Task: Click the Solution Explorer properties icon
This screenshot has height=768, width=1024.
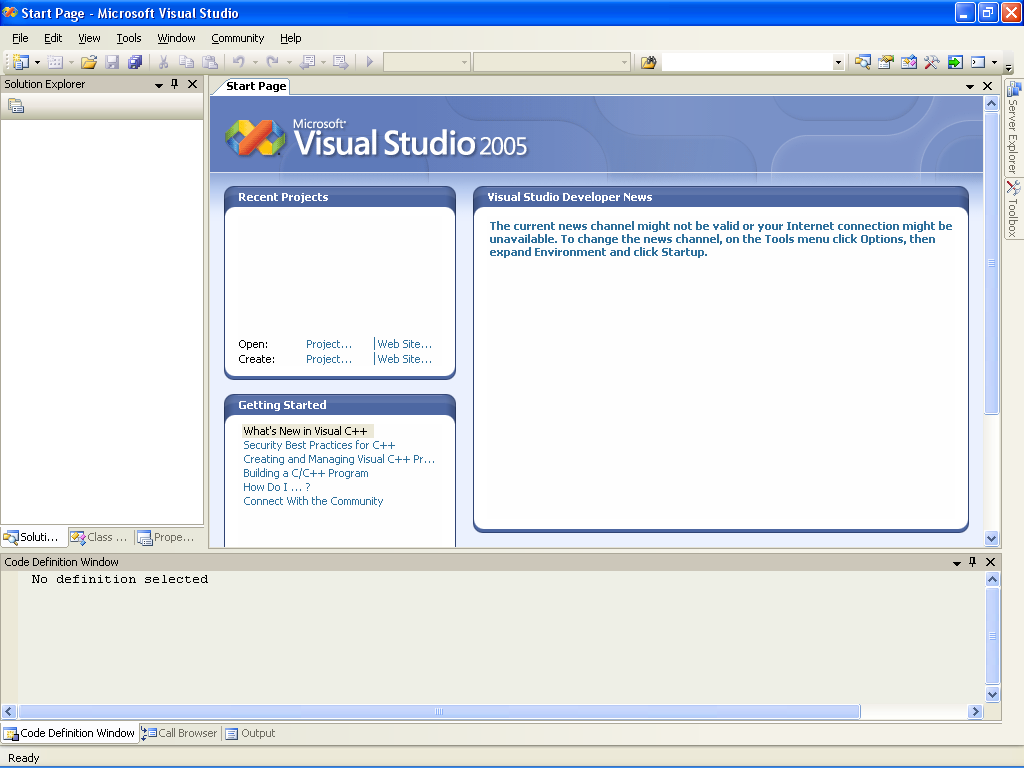Action: pos(16,105)
